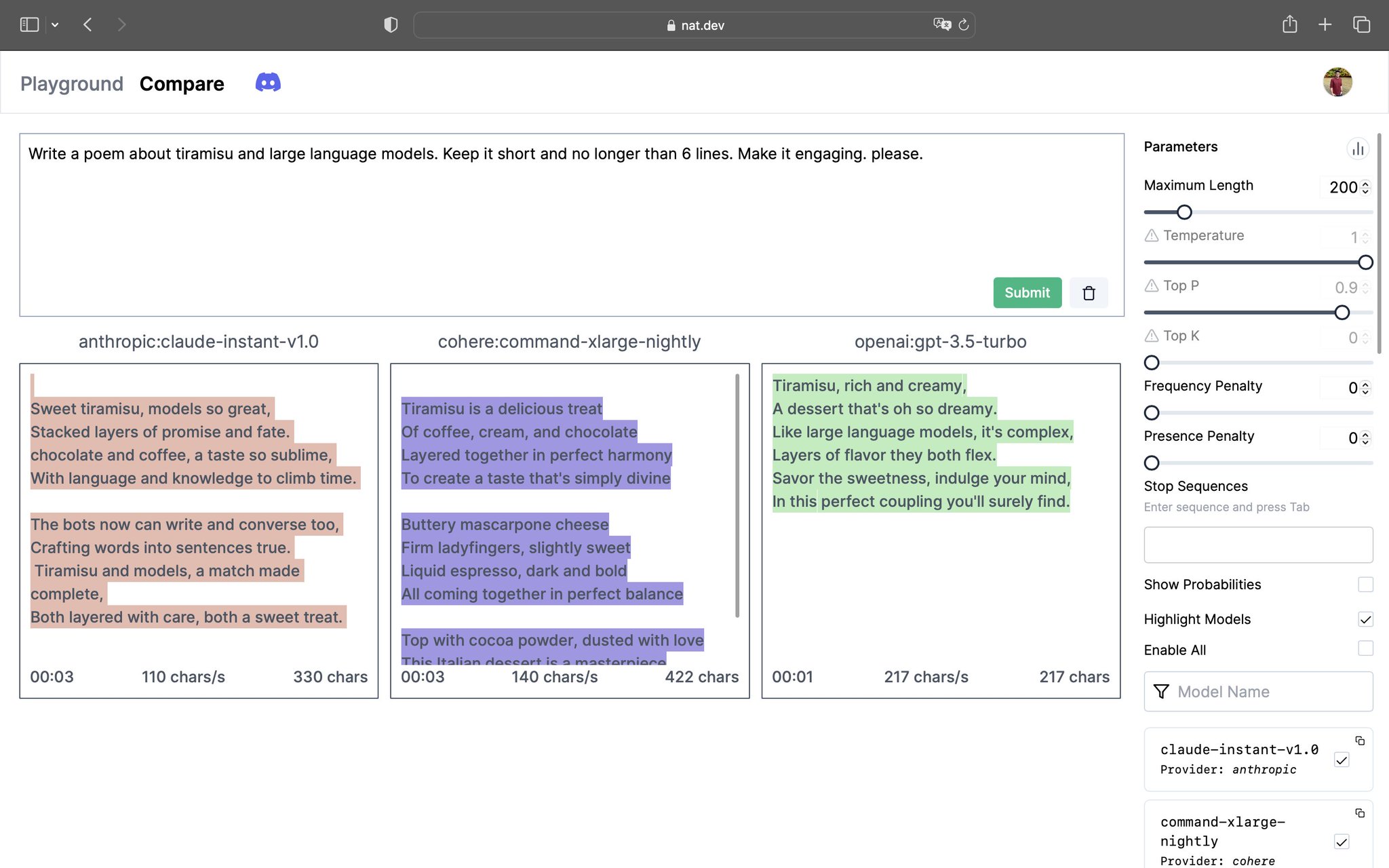
Task: Open the Discord link icon
Action: tap(268, 83)
